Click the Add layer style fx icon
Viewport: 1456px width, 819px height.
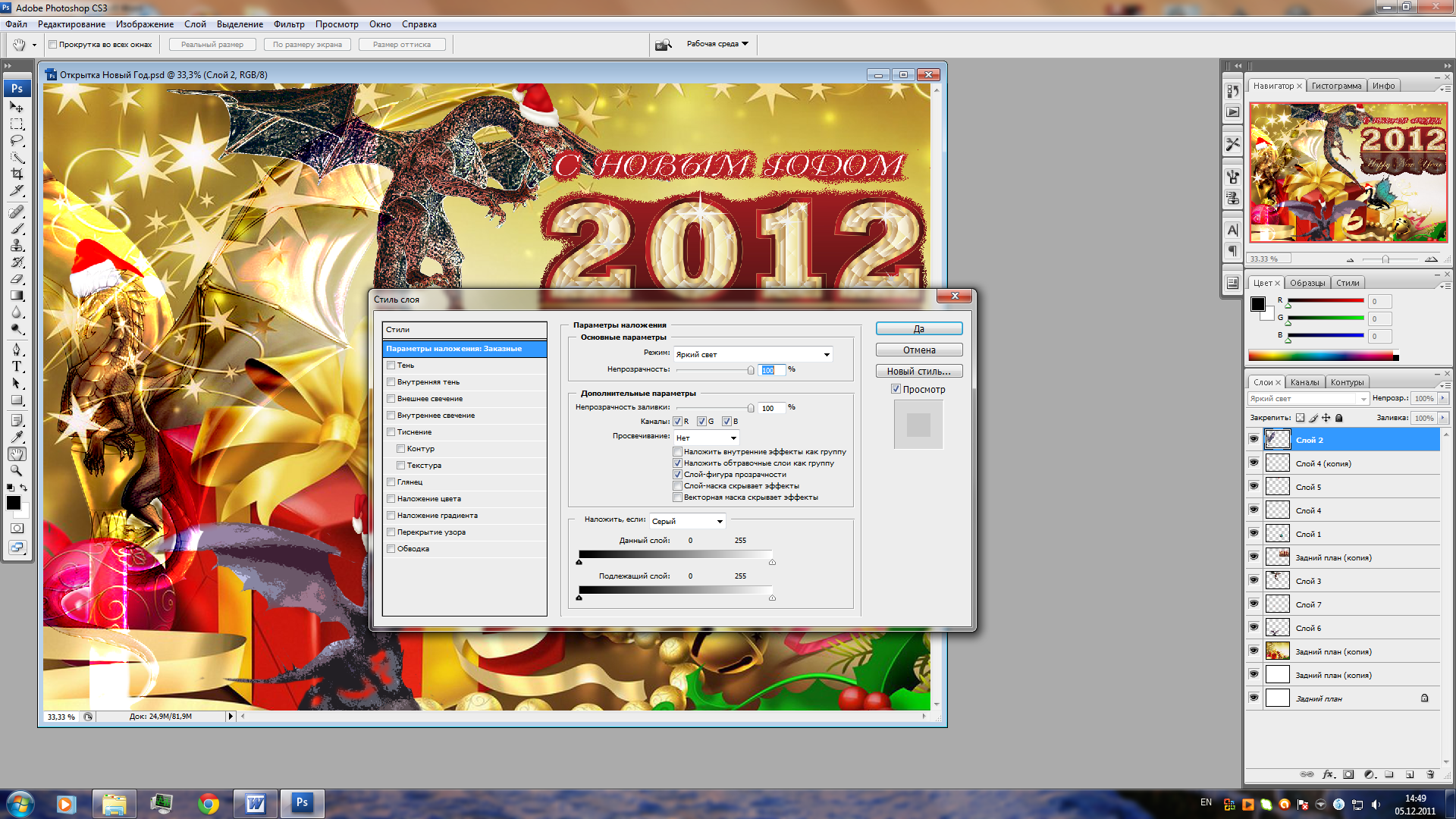pyautogui.click(x=1328, y=774)
